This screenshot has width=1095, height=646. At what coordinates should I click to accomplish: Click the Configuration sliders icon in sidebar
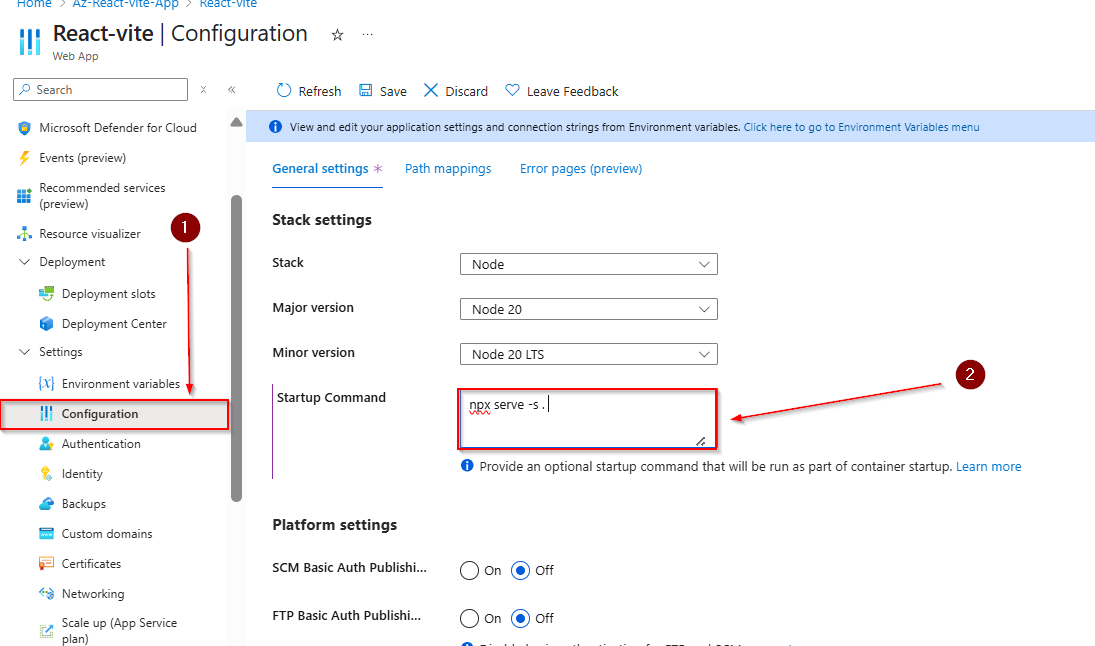click(47, 413)
